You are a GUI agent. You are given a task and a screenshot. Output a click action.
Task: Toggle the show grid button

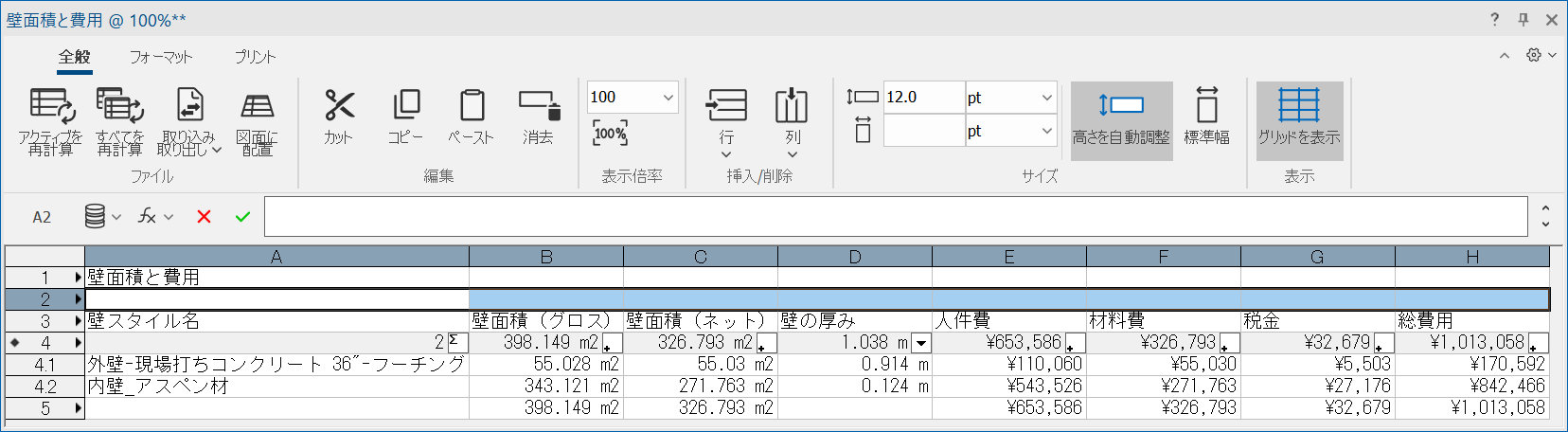(1299, 119)
